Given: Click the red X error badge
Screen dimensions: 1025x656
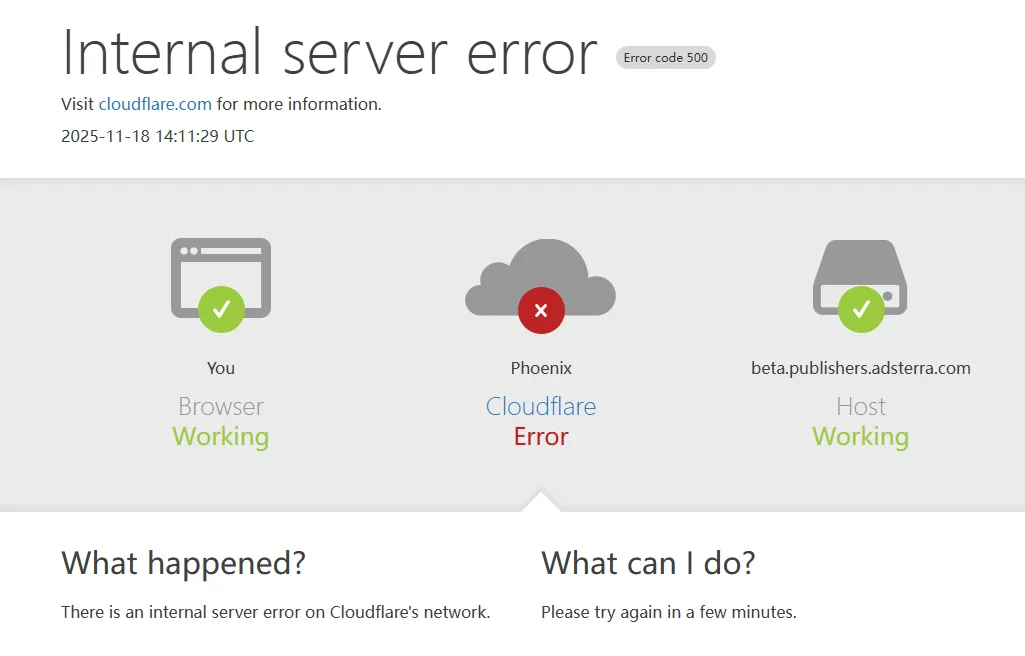Looking at the screenshot, I should click(541, 310).
